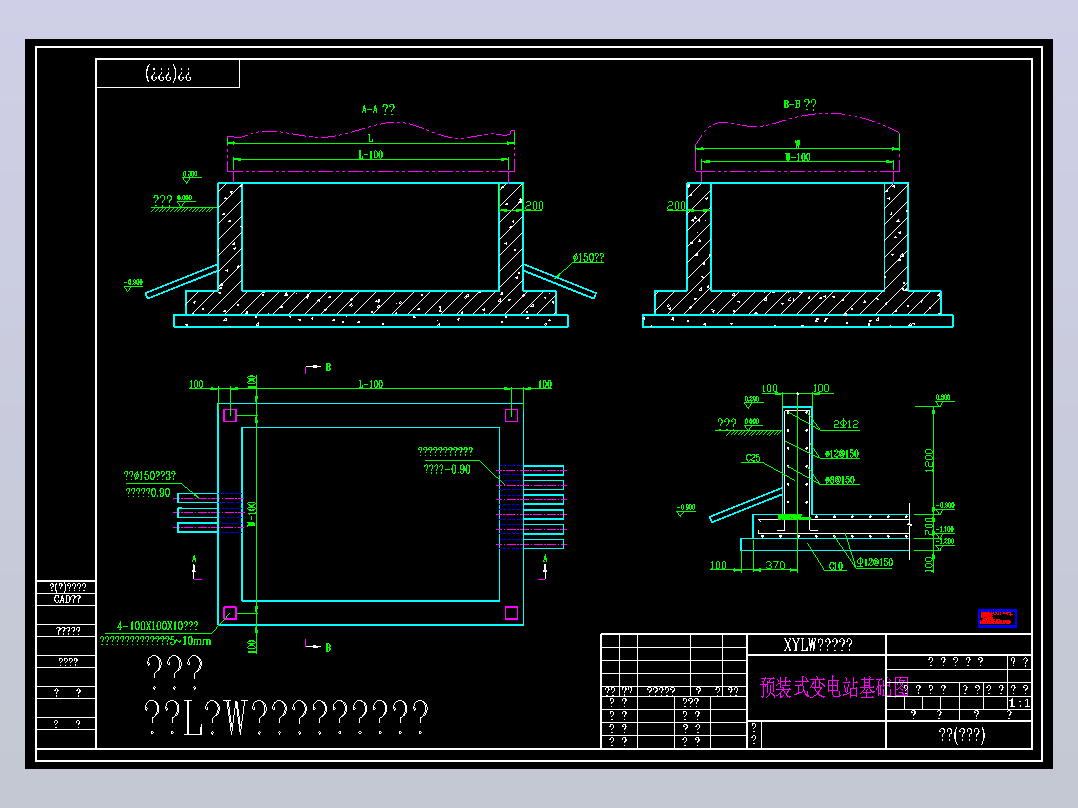Click the '?????0.90' annotation left of plan
Viewport: 1078px width, 808px height.
(x=148, y=492)
